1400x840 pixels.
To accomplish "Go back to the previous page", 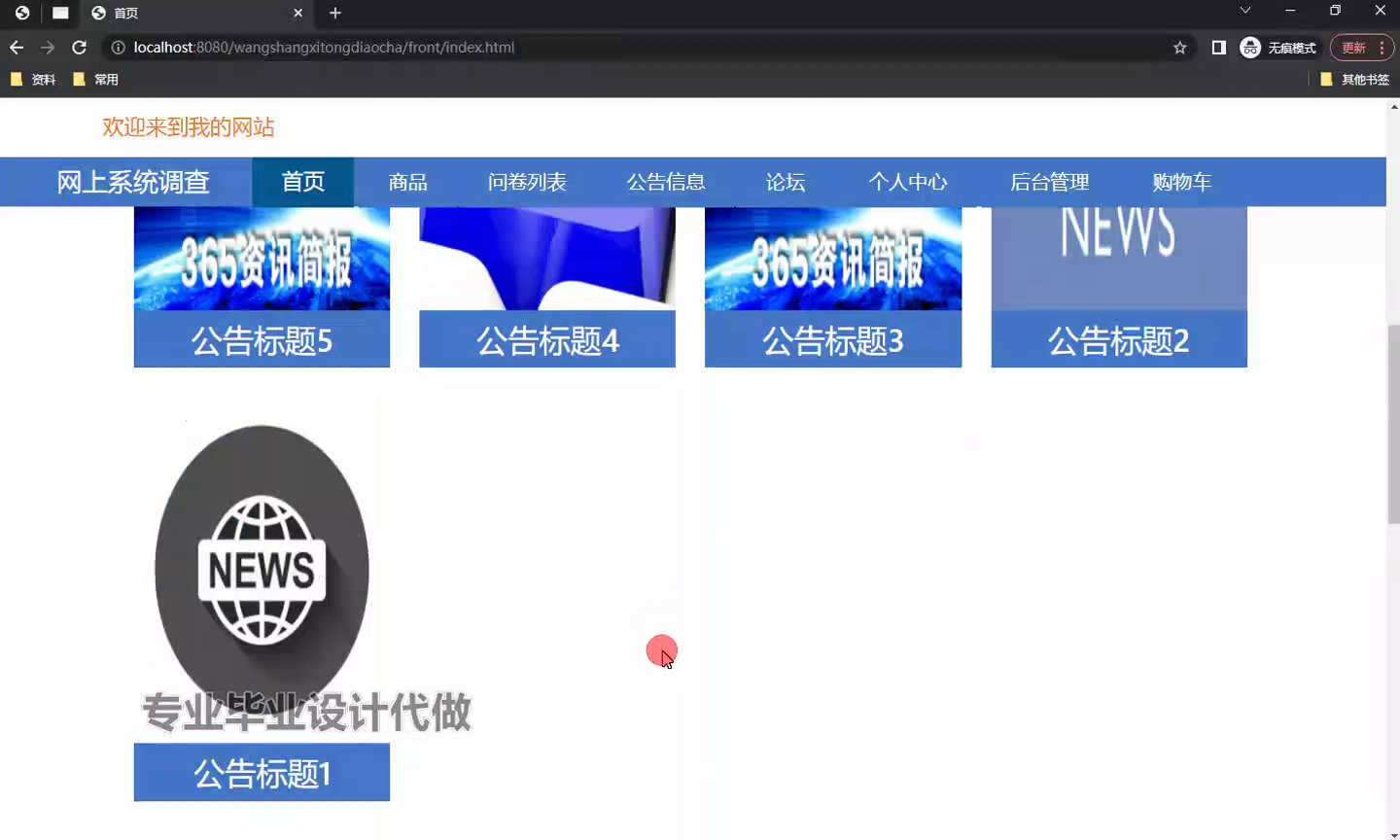I will pos(17,48).
